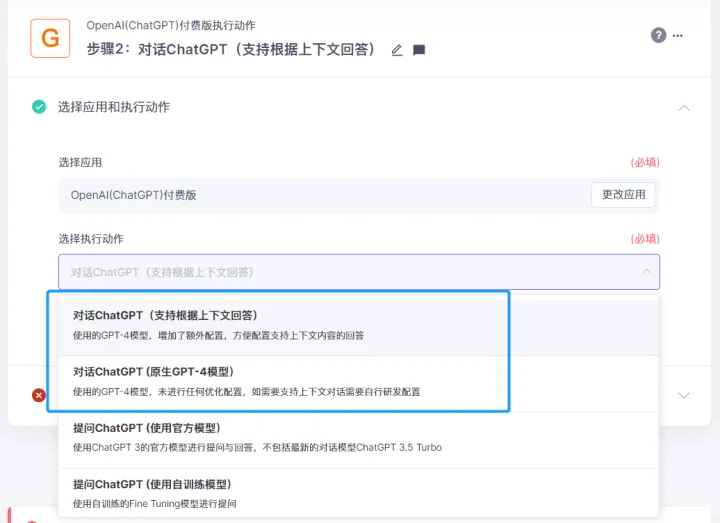Collapse the 选择应用和执行动作 section chevron
Viewport: 720px width, 523px height.
(684, 108)
